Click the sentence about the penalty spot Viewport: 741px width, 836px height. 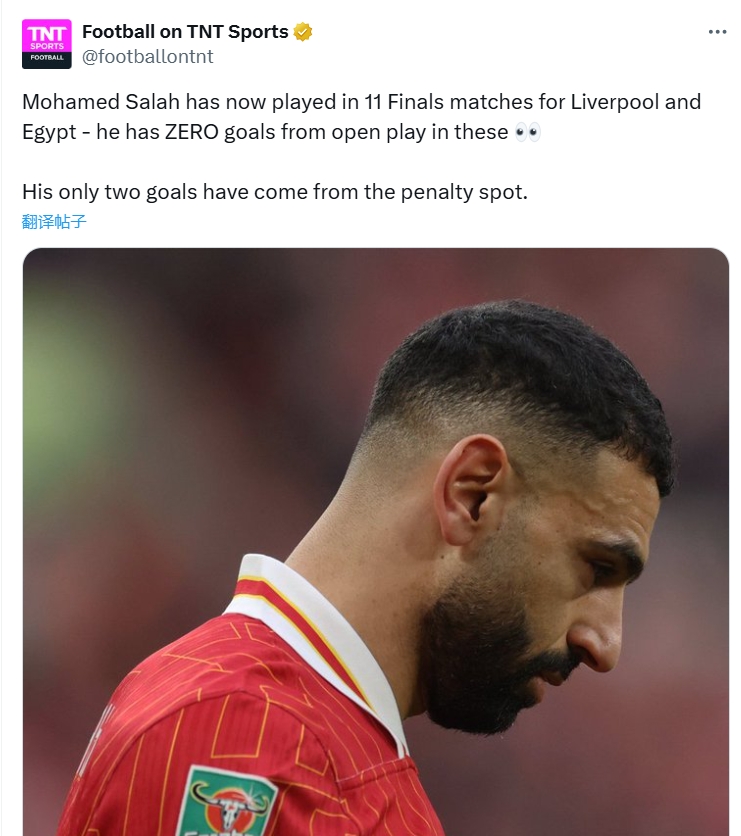tap(274, 191)
